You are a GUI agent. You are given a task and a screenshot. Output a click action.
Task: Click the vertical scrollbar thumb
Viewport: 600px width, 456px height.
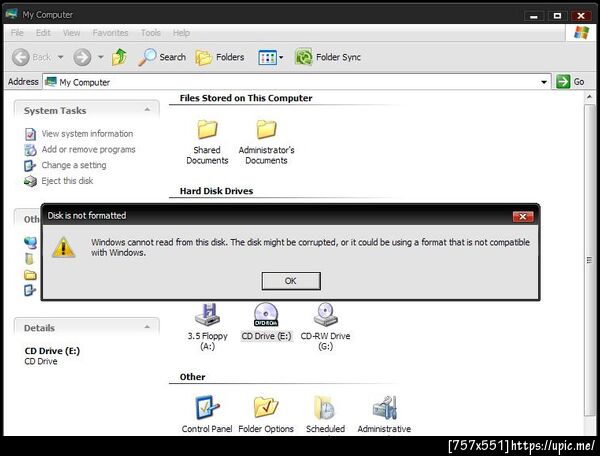pyautogui.click(x=589, y=260)
